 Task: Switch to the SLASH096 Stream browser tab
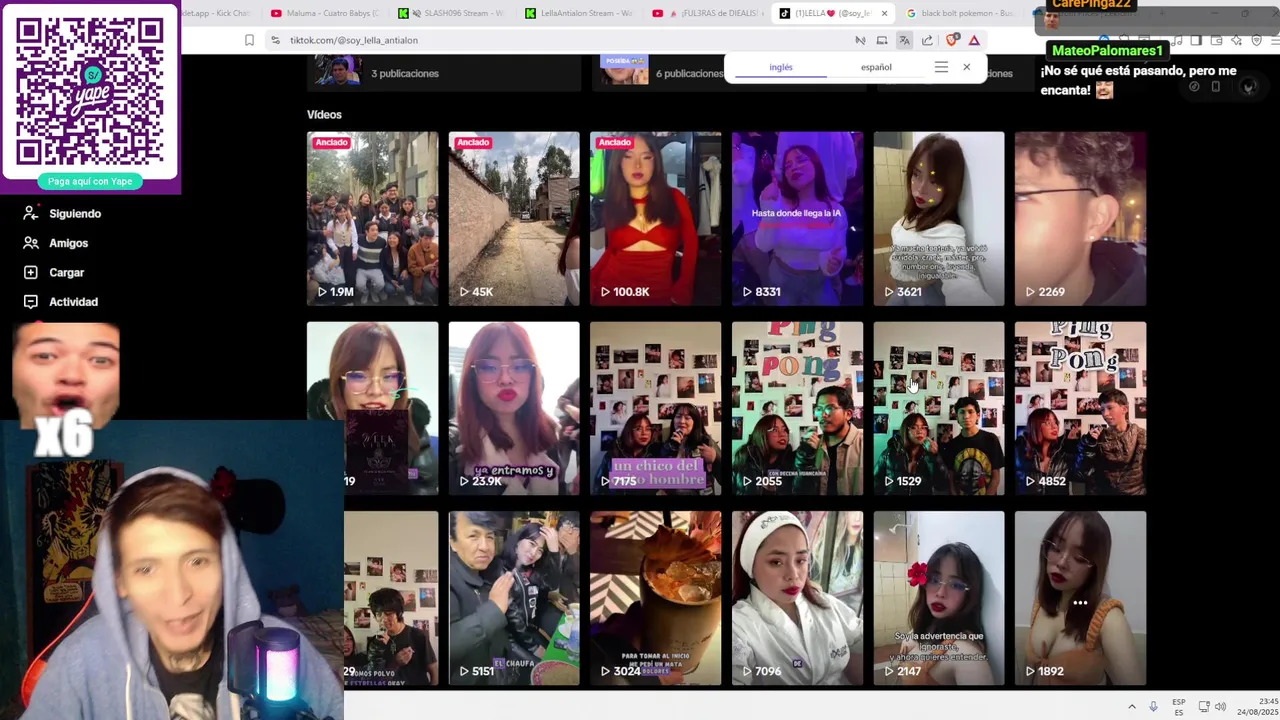click(450, 13)
